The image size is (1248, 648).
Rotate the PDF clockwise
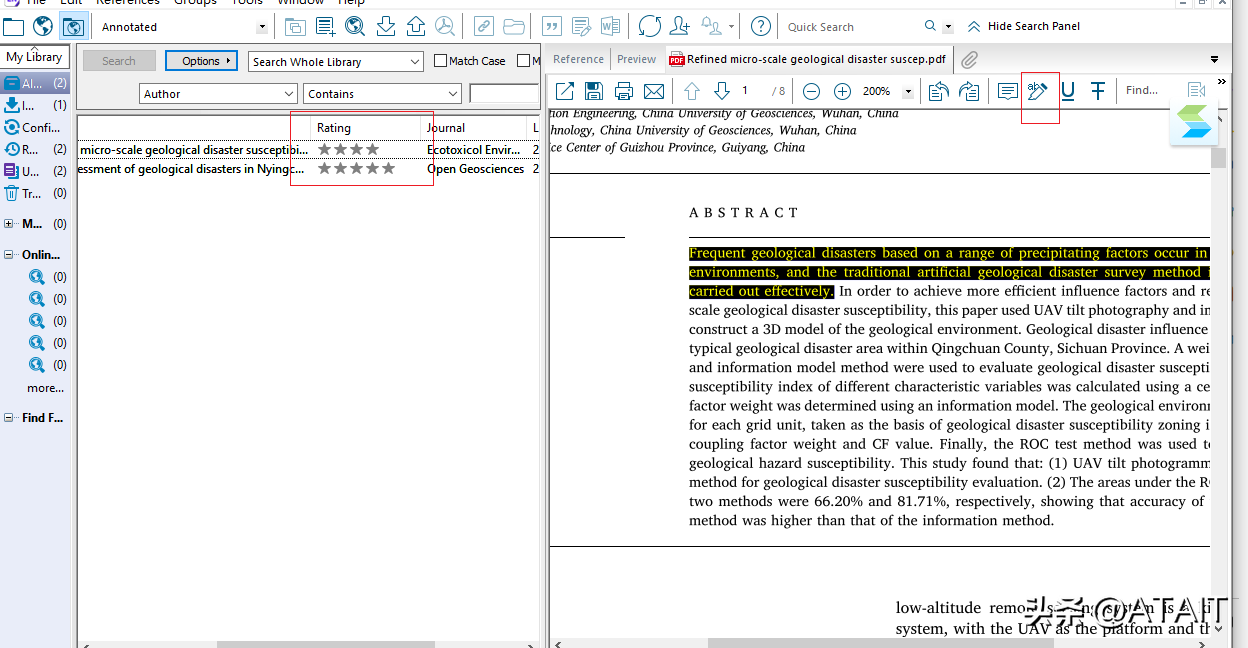pyautogui.click(x=968, y=91)
